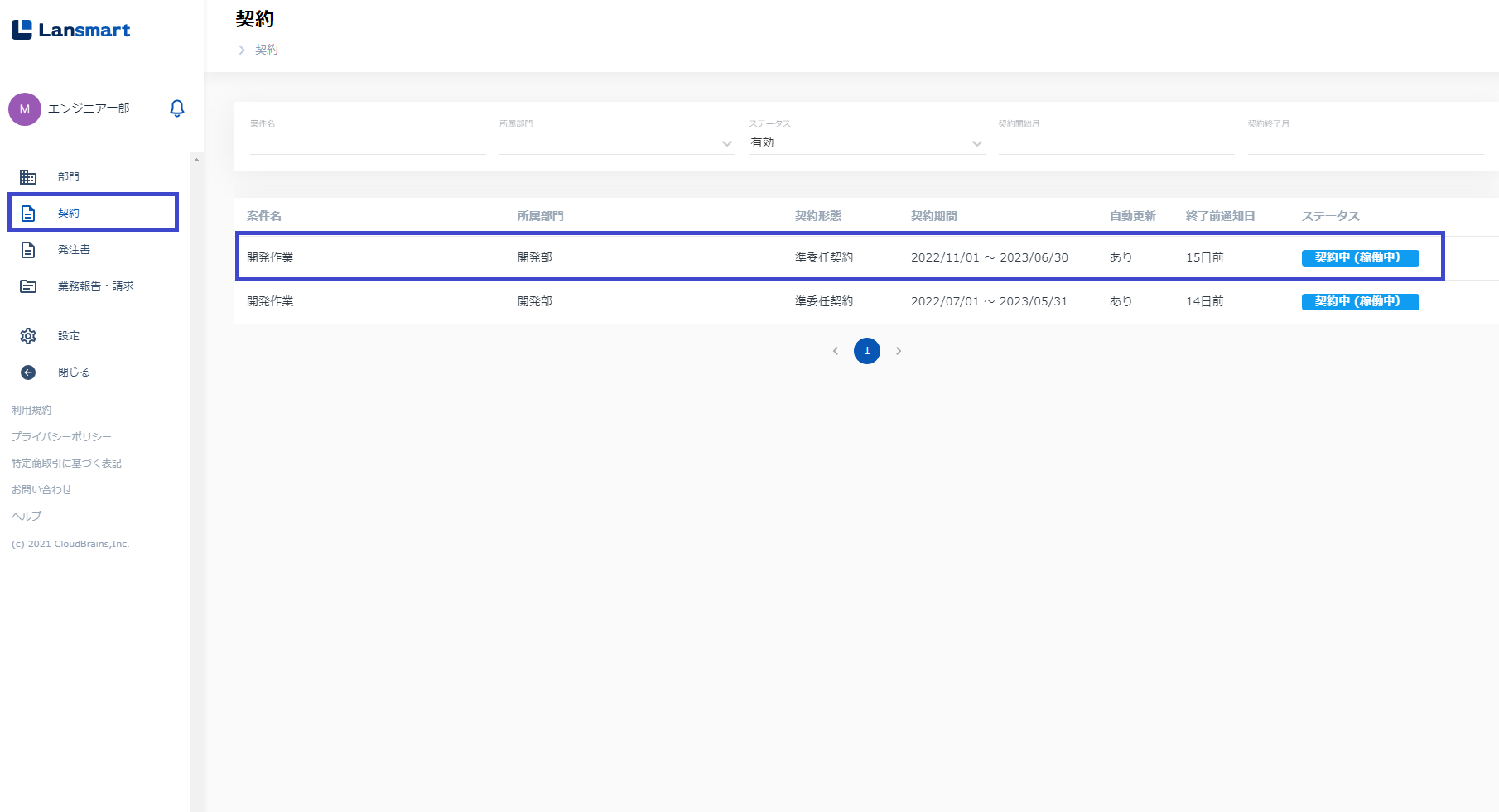Click the purple M user avatar
This screenshot has width=1499, height=812.
click(x=25, y=109)
